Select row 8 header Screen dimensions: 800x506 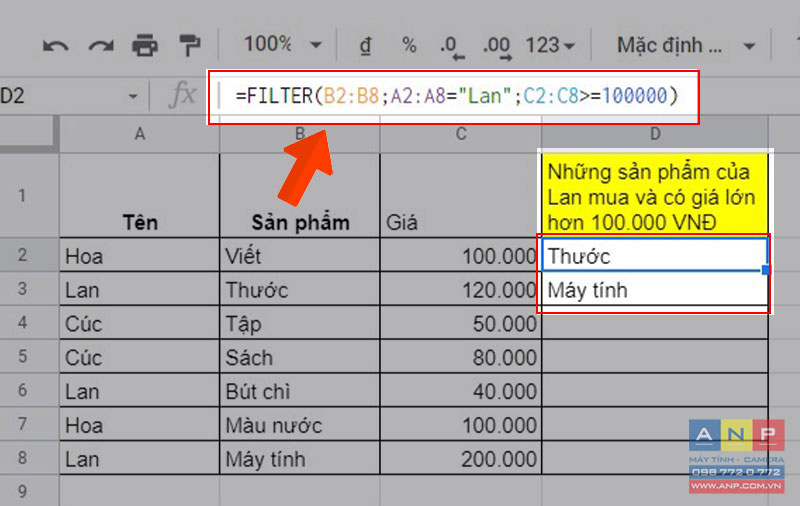pos(30,458)
